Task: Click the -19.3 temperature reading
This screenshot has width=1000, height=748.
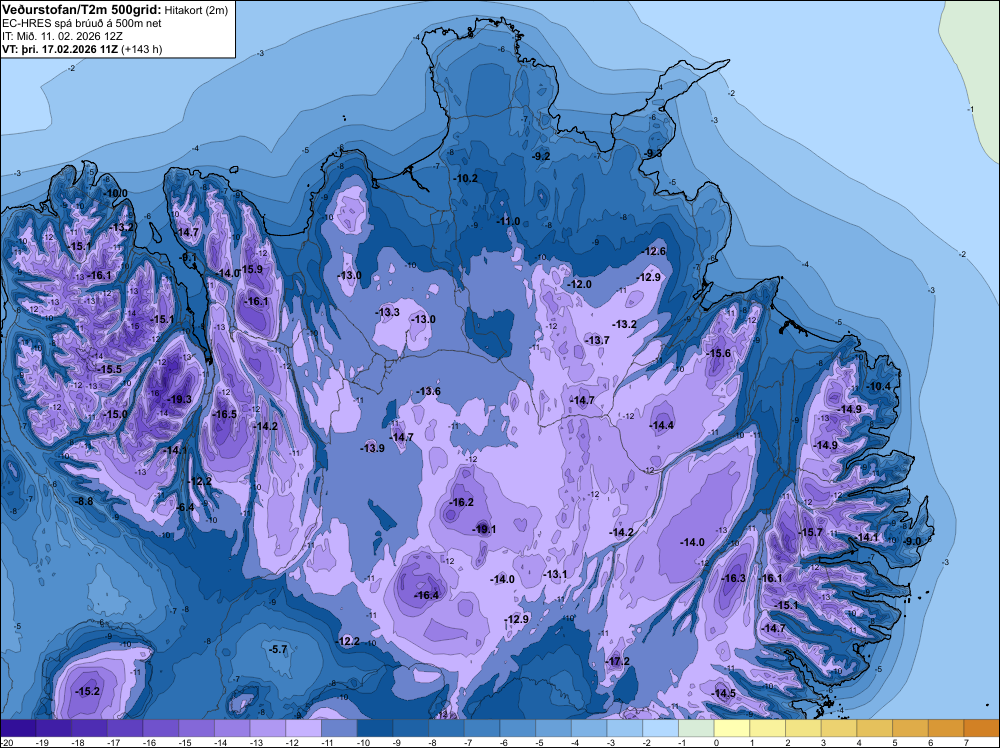Action: (179, 399)
